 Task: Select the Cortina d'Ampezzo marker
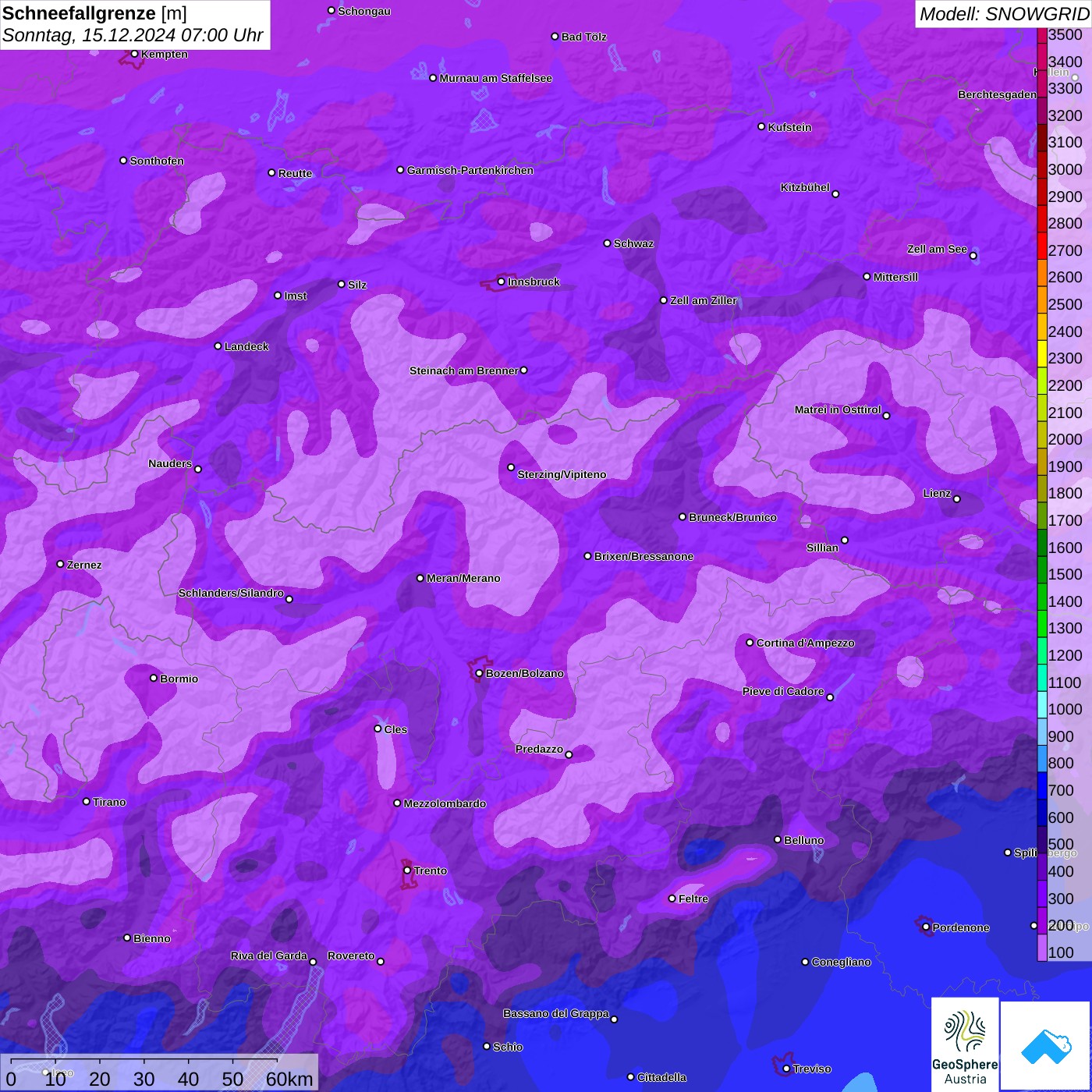[750, 643]
